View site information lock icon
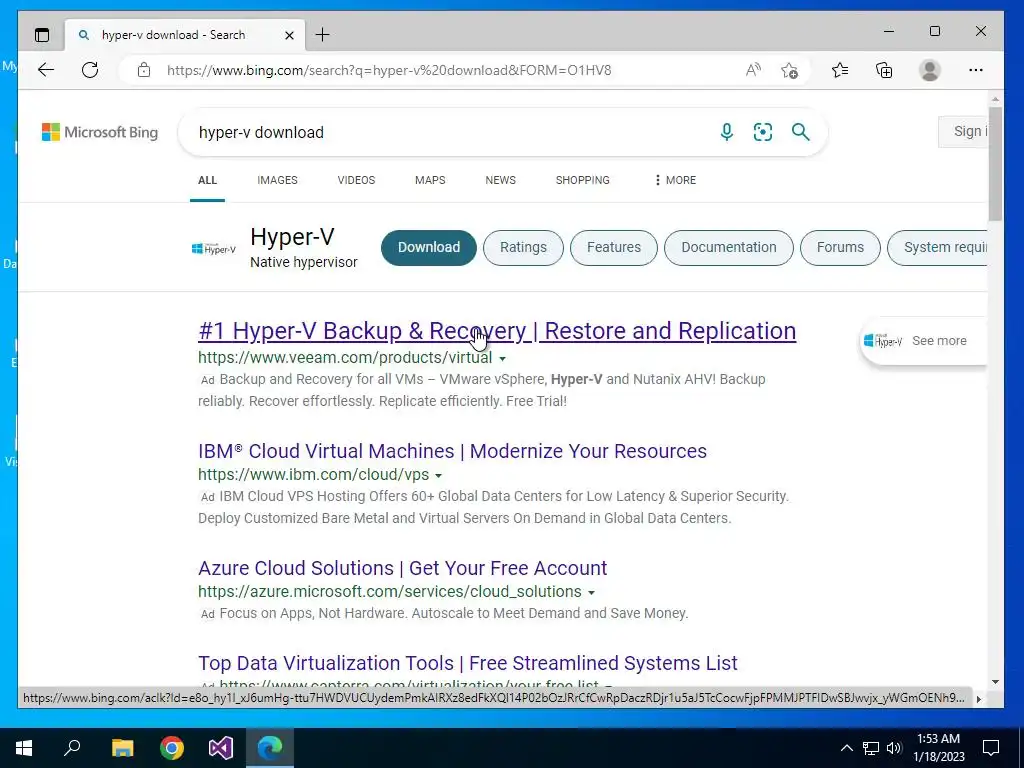The width and height of the screenshot is (1024, 768). (144, 70)
